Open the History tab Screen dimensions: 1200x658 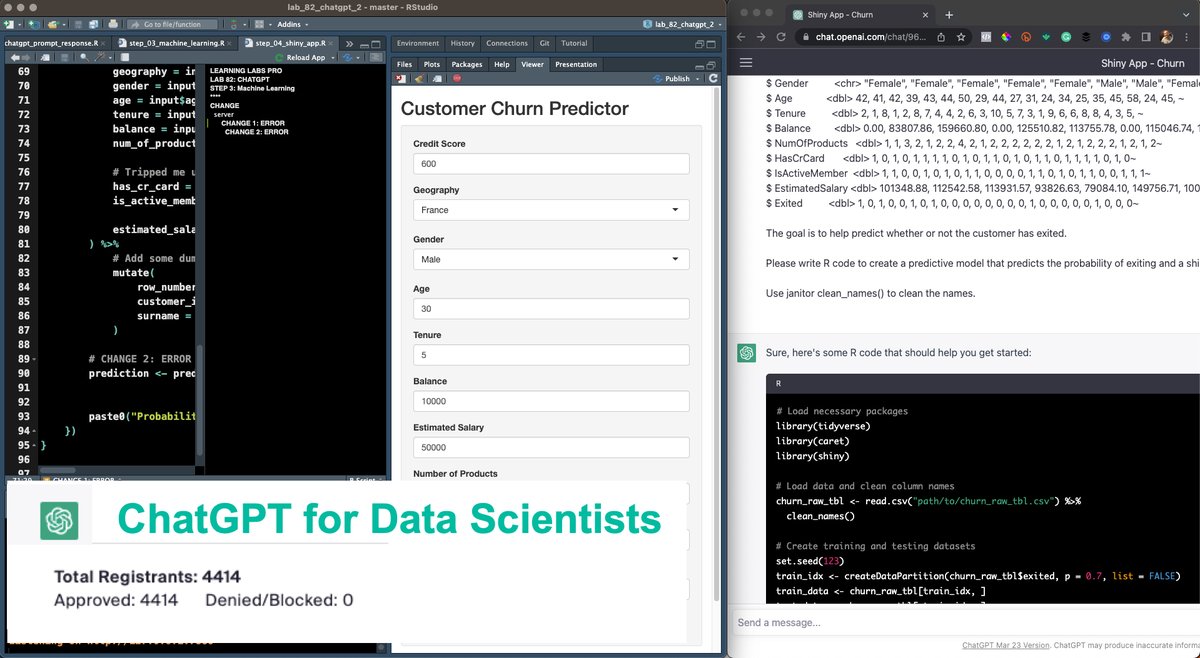[x=462, y=43]
